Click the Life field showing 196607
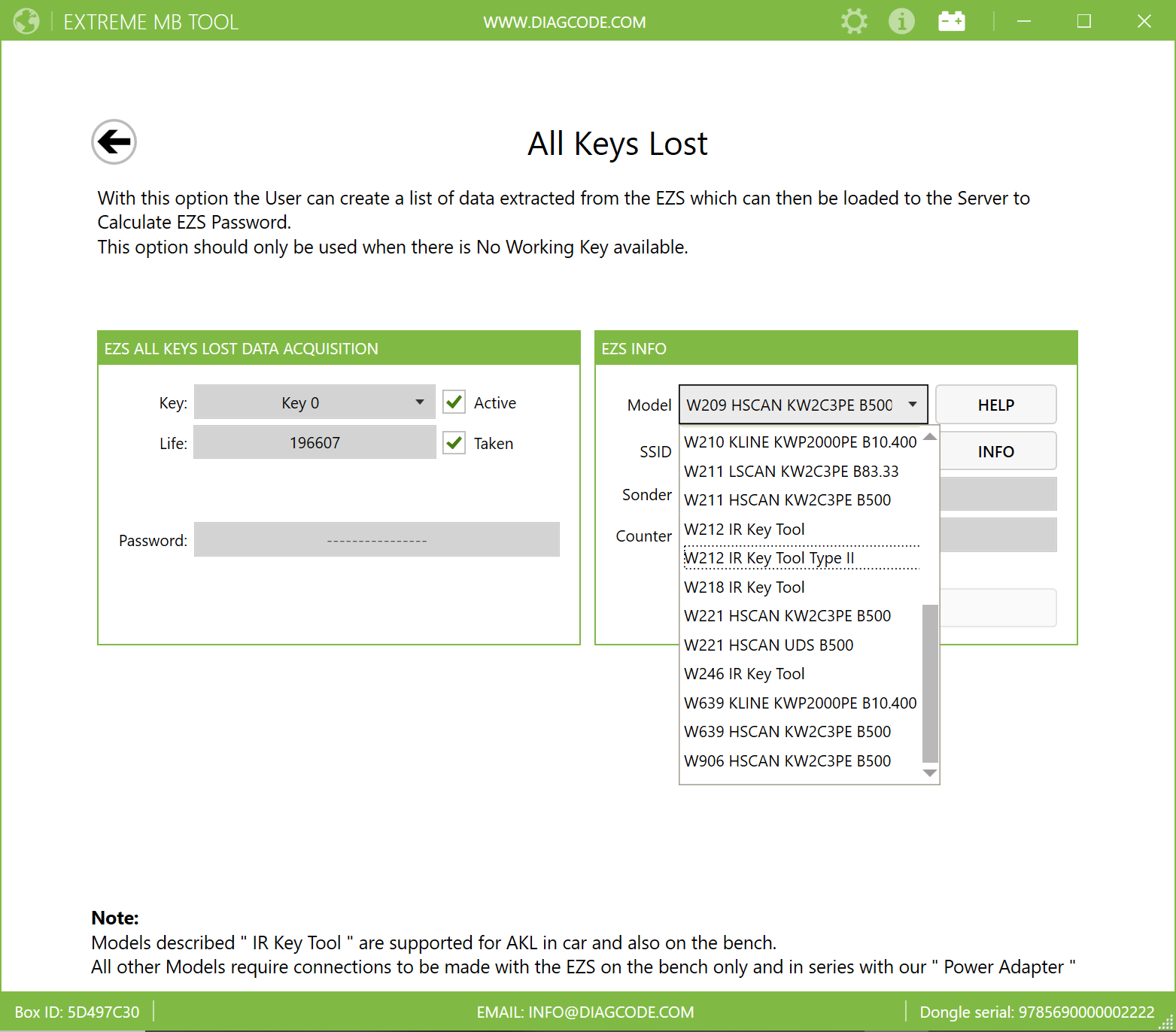Image resolution: width=1176 pixels, height=1032 pixels. click(x=315, y=442)
